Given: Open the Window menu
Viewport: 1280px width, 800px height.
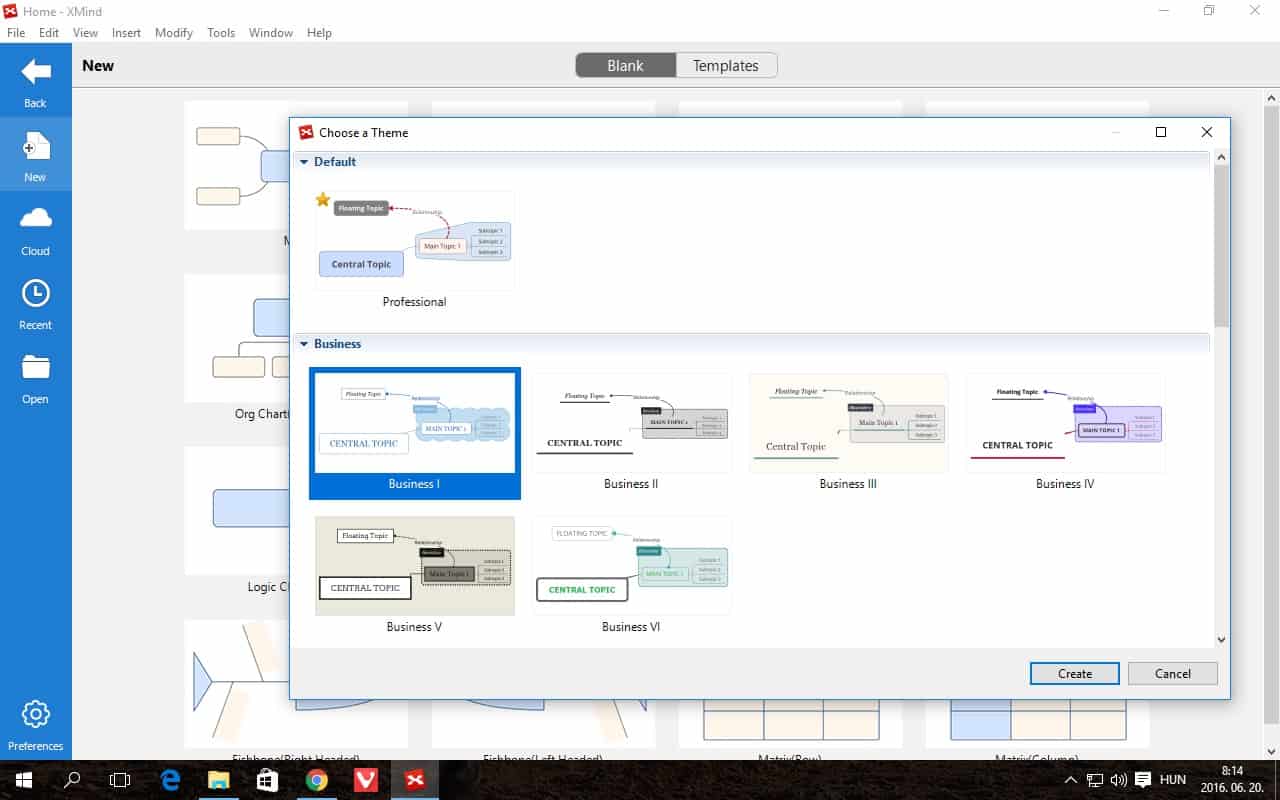Looking at the screenshot, I should tap(271, 33).
